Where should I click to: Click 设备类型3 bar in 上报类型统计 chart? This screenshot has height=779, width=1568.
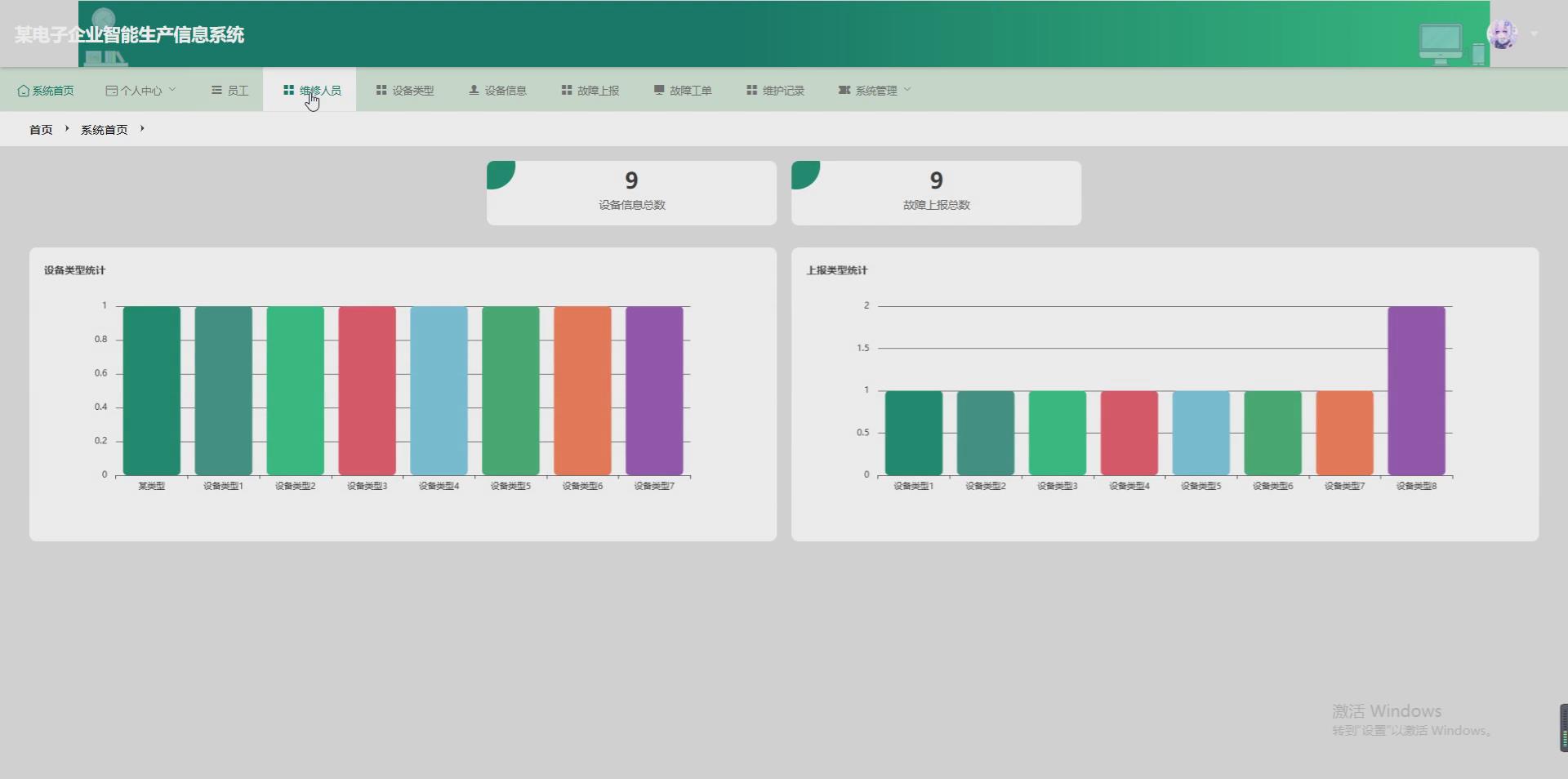1058,433
